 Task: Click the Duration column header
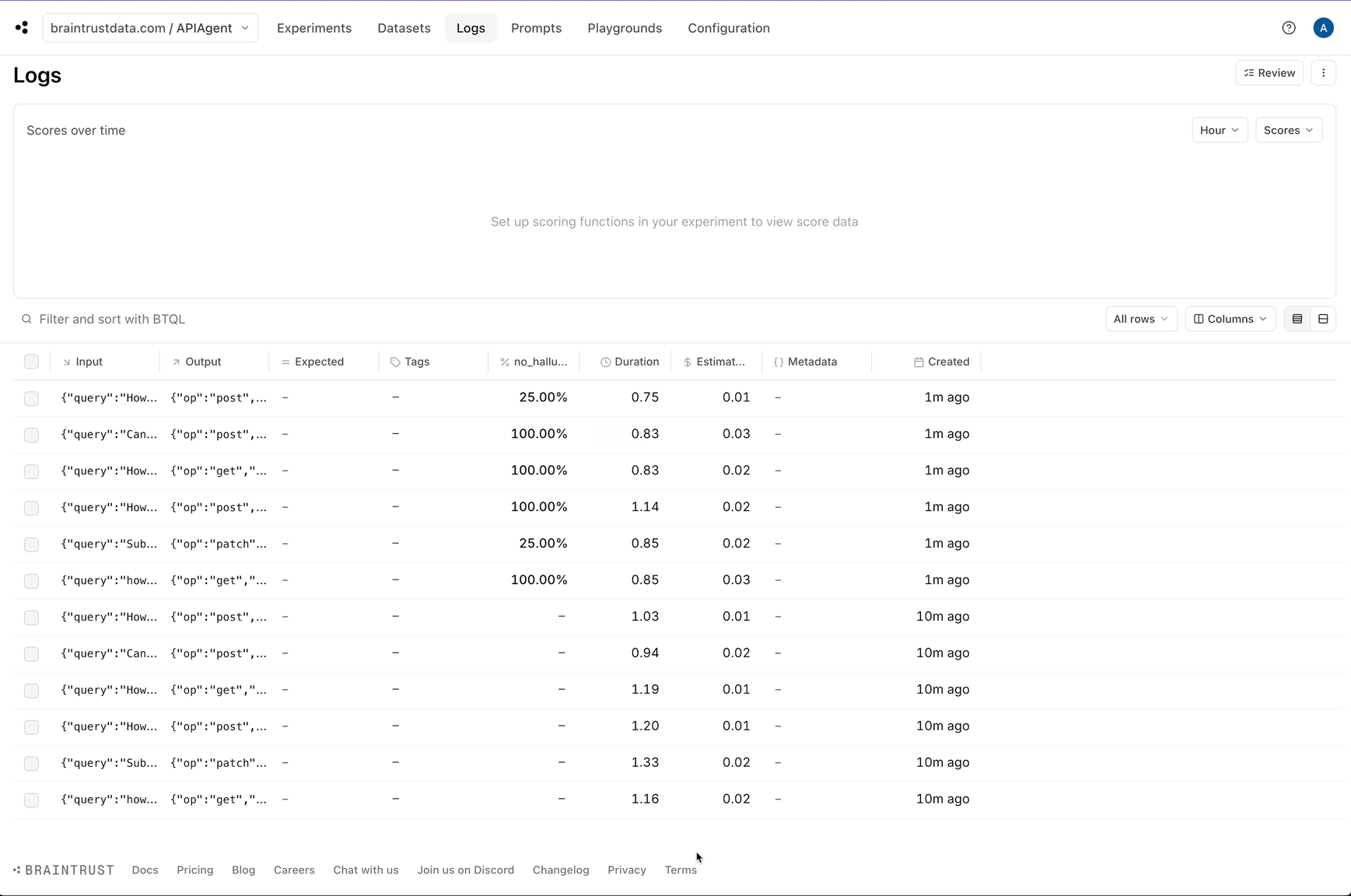[629, 362]
